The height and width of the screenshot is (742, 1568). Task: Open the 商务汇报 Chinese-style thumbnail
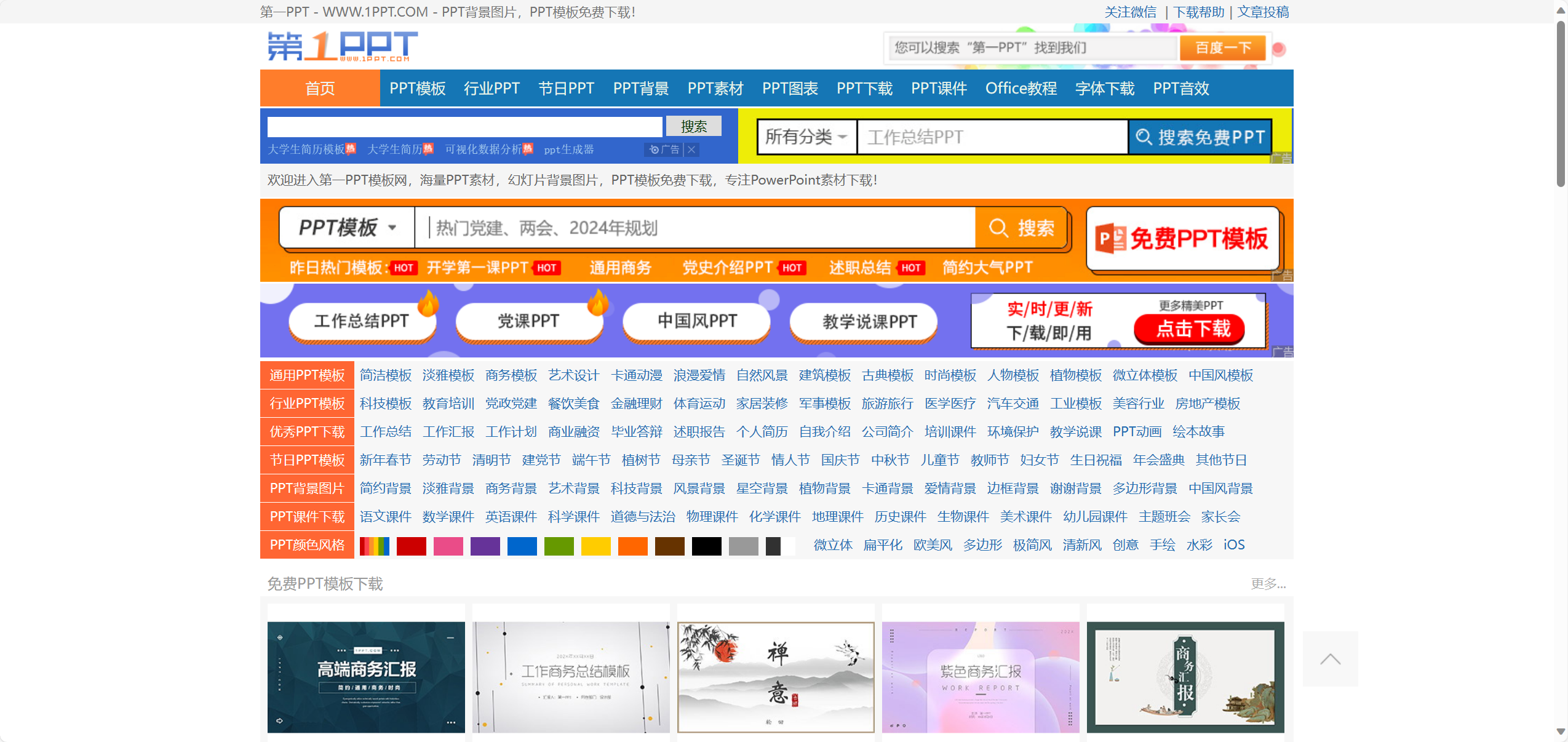pos(1185,677)
